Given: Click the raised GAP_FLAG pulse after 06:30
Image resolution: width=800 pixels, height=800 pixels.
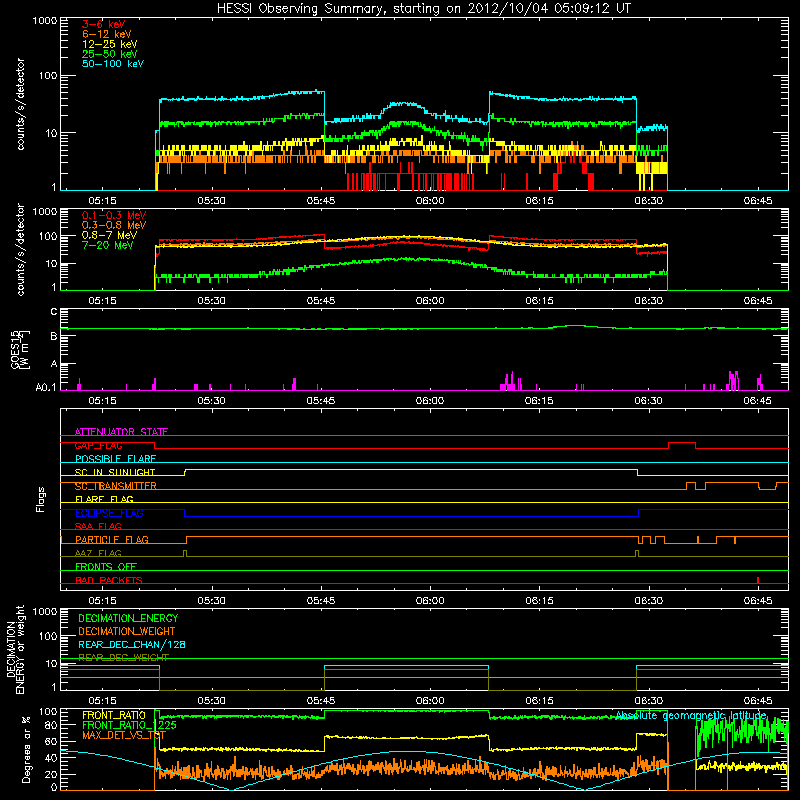Looking at the screenshot, I should (x=682, y=445).
